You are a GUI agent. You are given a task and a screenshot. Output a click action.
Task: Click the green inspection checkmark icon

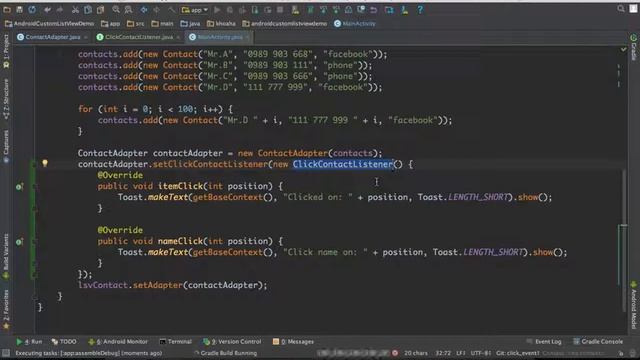click(623, 49)
